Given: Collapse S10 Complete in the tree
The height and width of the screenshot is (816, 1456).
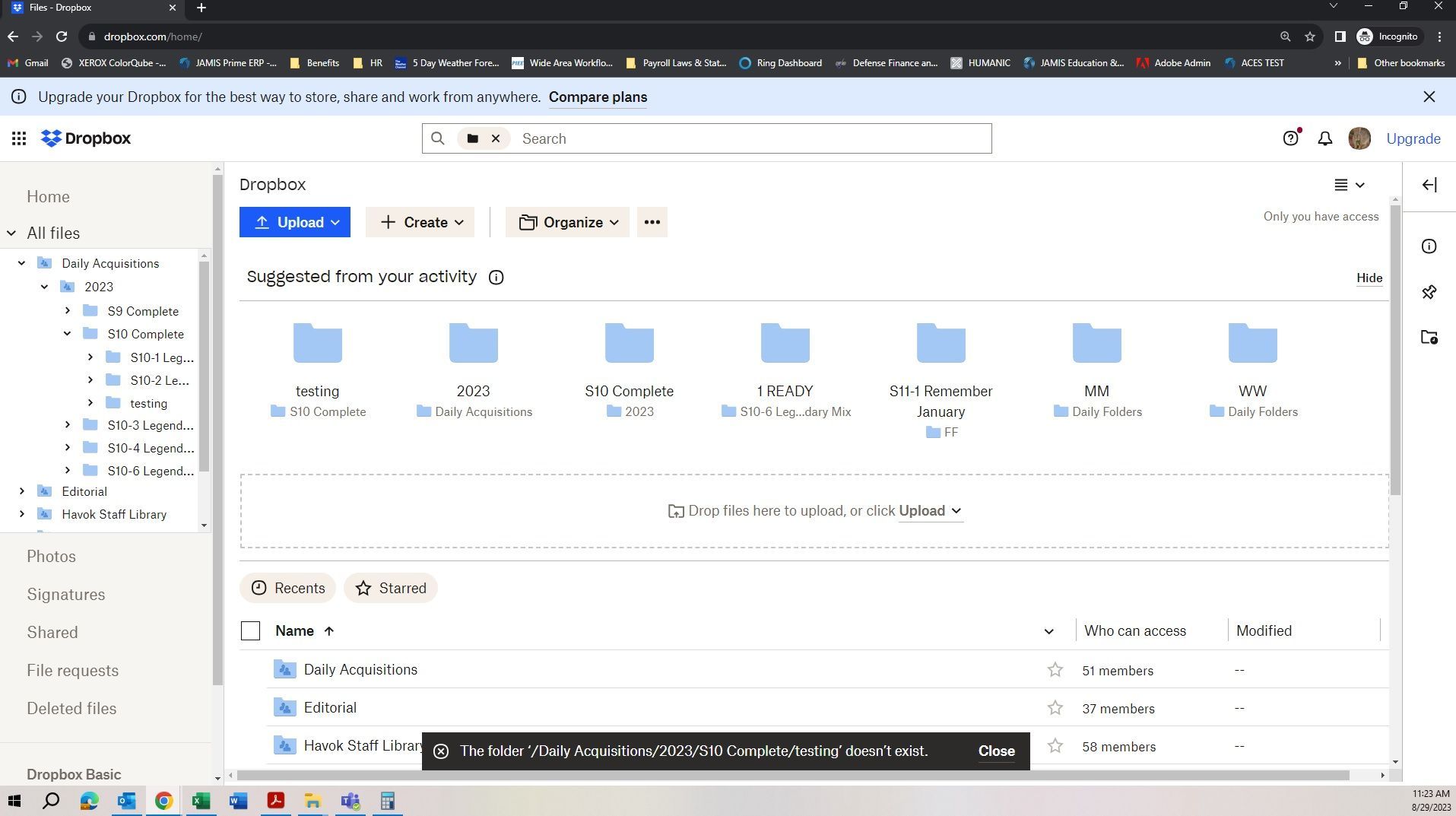Looking at the screenshot, I should click(x=67, y=333).
